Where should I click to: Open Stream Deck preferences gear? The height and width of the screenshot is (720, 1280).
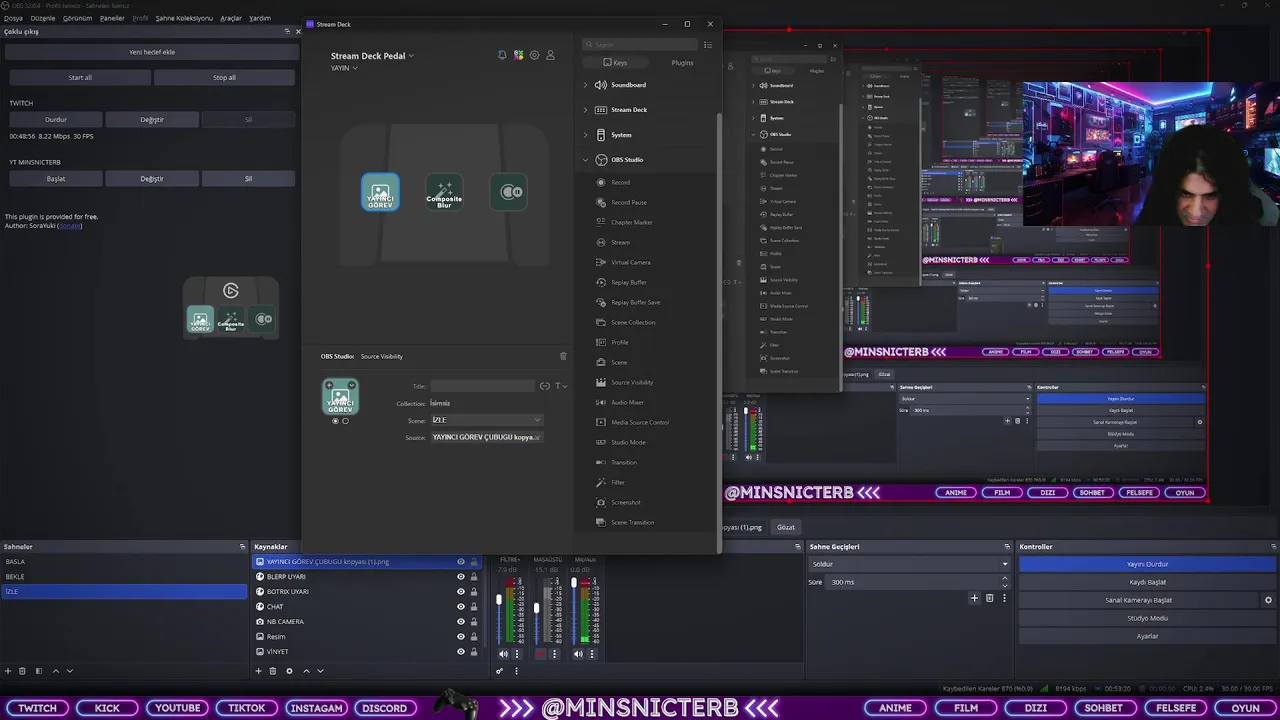(x=534, y=55)
